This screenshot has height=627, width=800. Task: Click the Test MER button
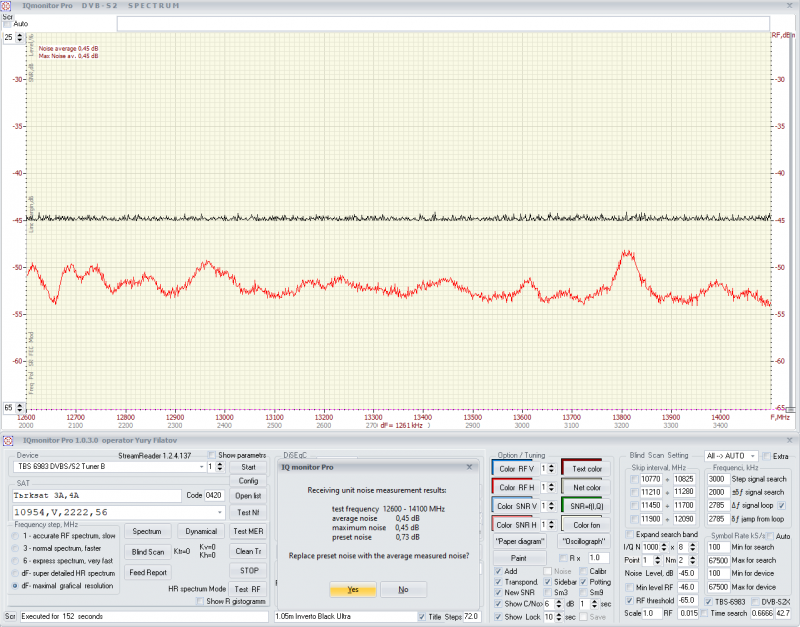coord(248,531)
